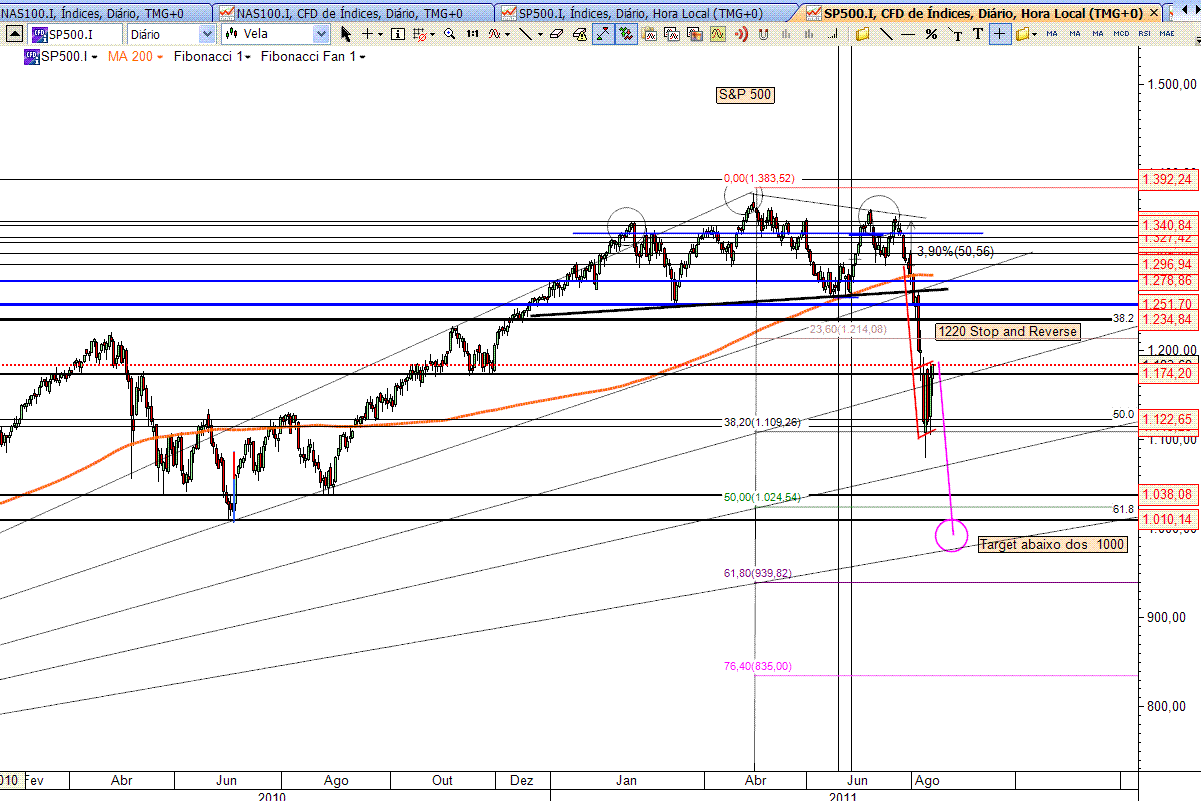Click the alert warning icon
This screenshot has height=801, width=1201.
579,33
